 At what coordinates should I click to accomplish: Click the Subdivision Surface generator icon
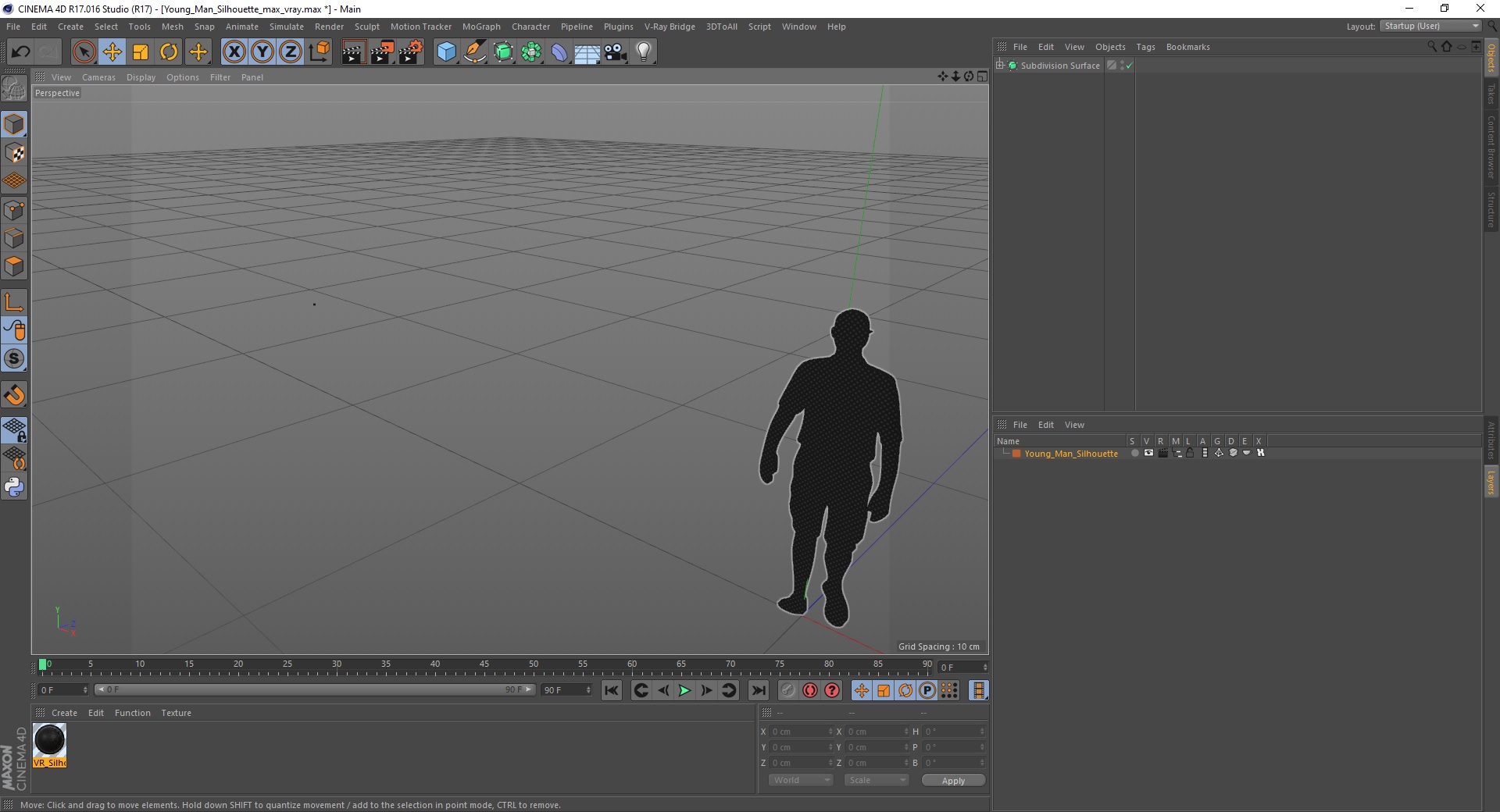(503, 52)
